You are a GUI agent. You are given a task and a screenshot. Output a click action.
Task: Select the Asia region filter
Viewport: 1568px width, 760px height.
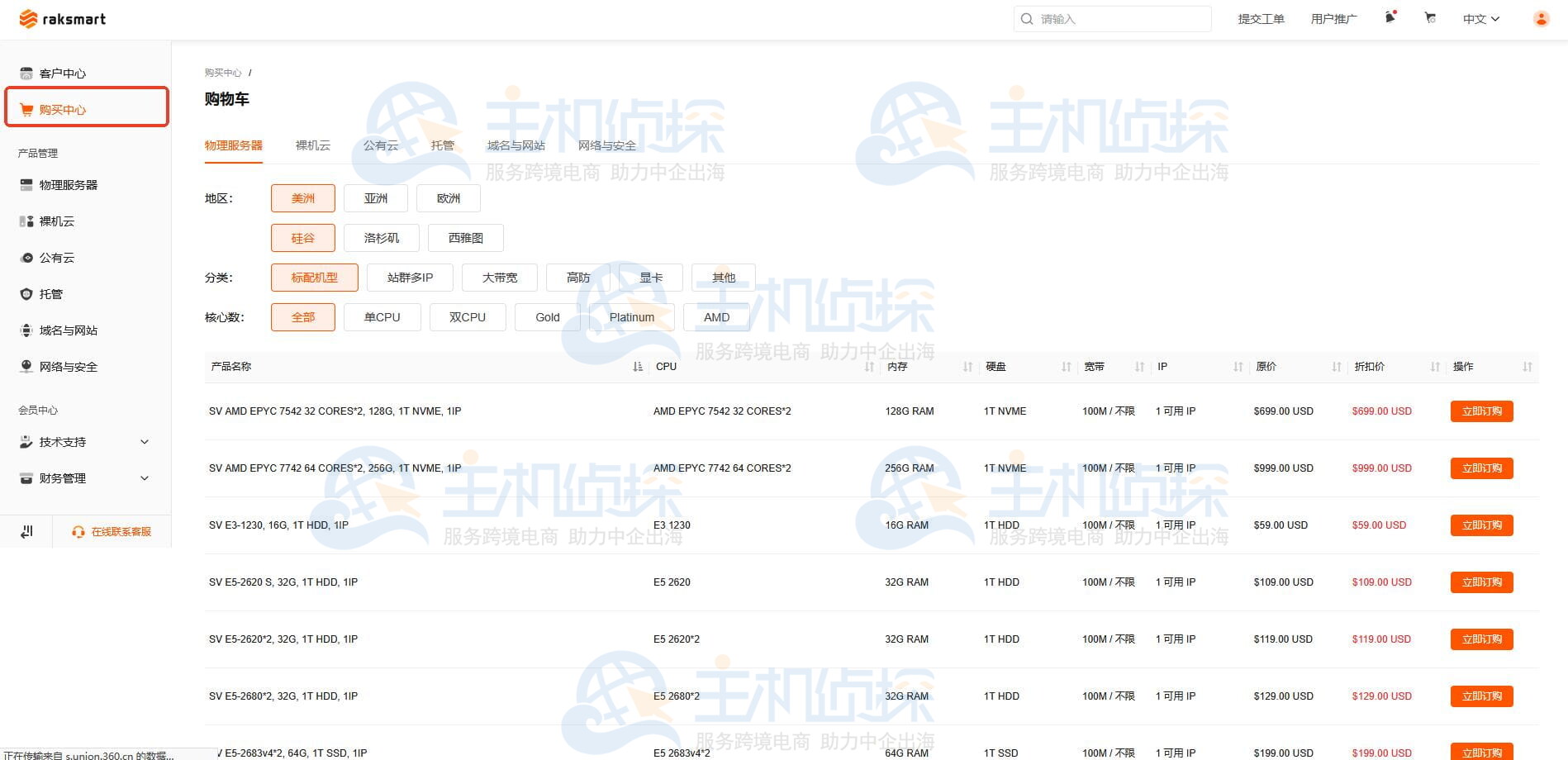pyautogui.click(x=375, y=198)
